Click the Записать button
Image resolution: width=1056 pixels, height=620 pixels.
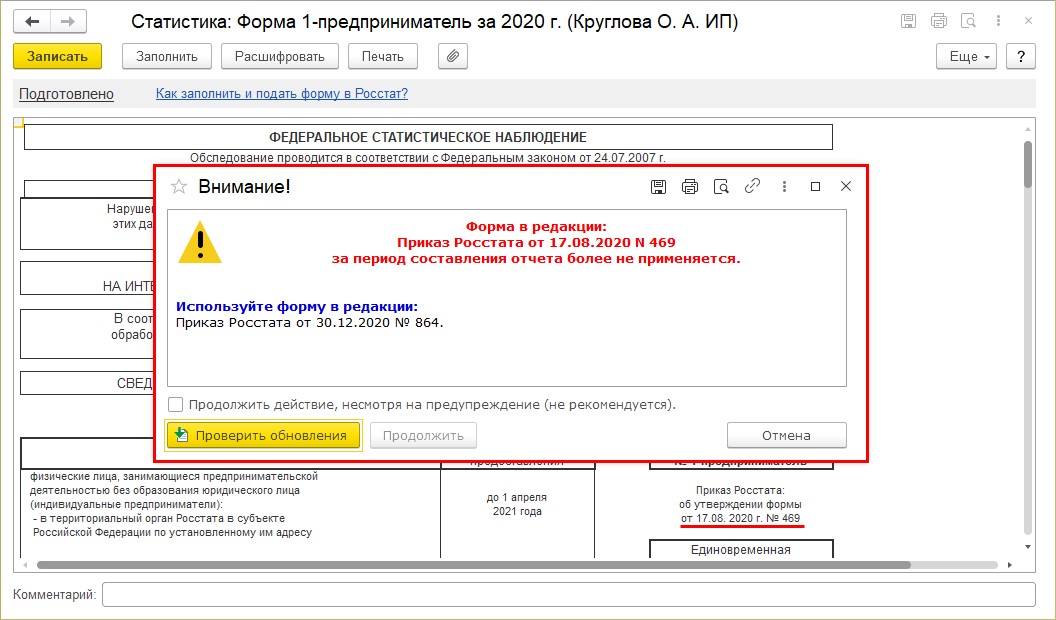(57, 57)
